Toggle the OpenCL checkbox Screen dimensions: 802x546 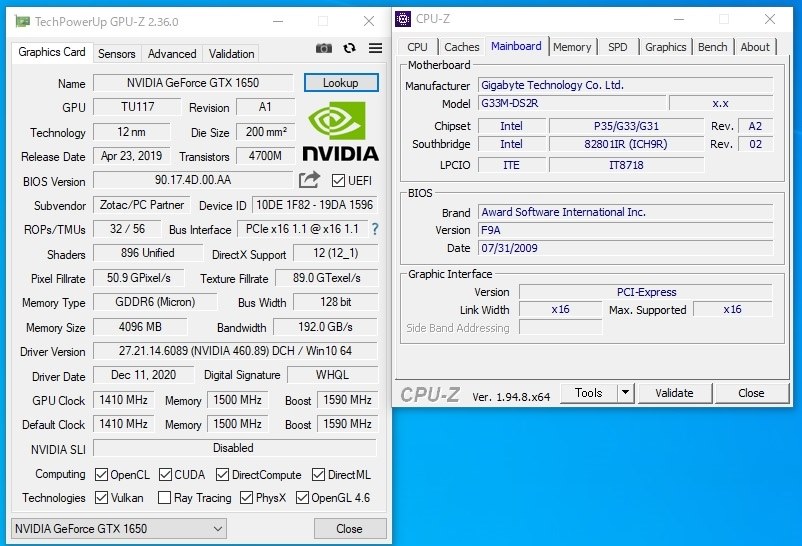(101, 474)
